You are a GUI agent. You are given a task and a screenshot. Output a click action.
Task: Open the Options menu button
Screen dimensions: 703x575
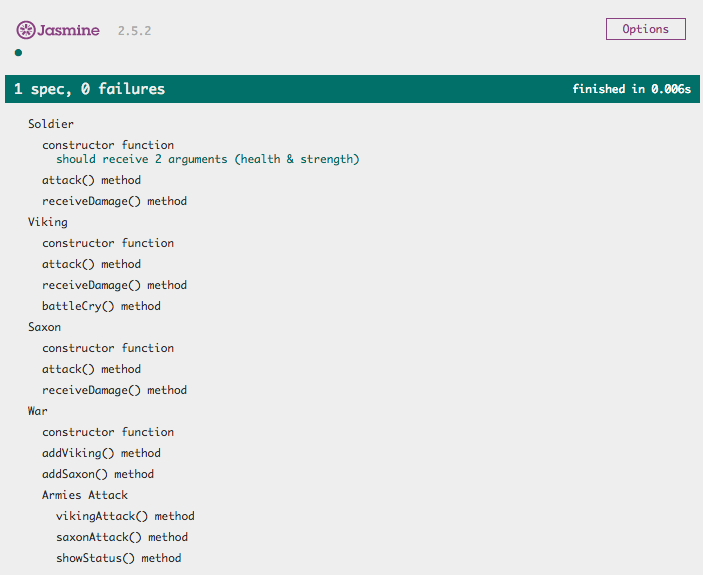[x=645, y=29]
